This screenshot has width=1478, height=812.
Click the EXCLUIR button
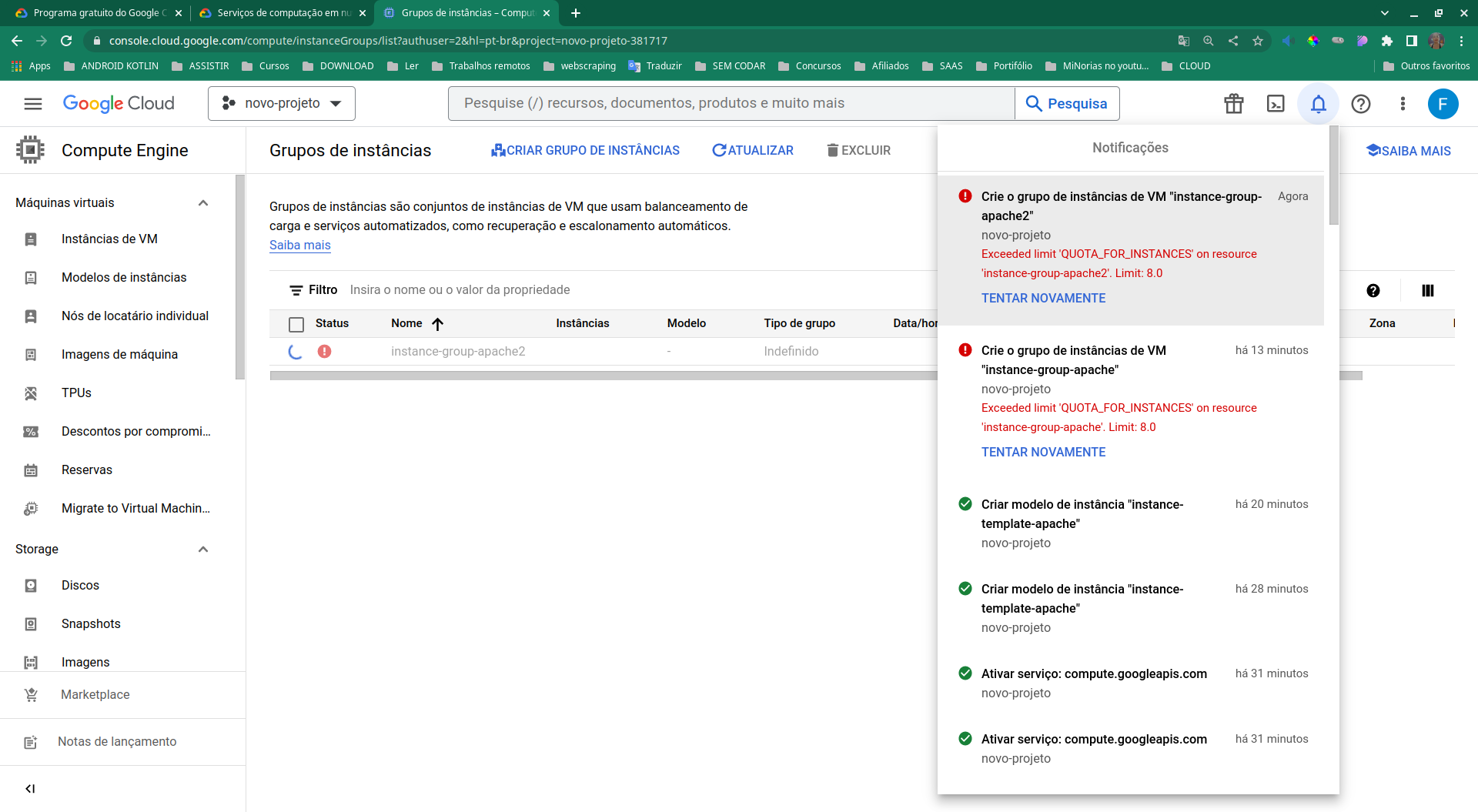858,150
